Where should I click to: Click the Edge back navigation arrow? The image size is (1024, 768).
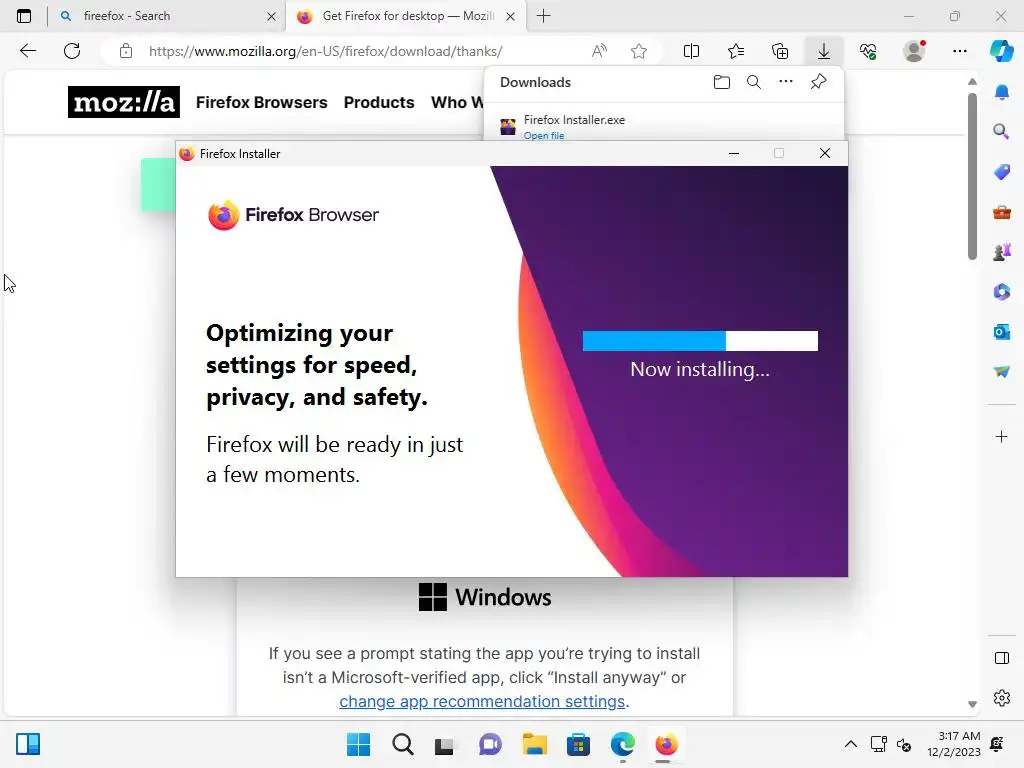point(27,51)
